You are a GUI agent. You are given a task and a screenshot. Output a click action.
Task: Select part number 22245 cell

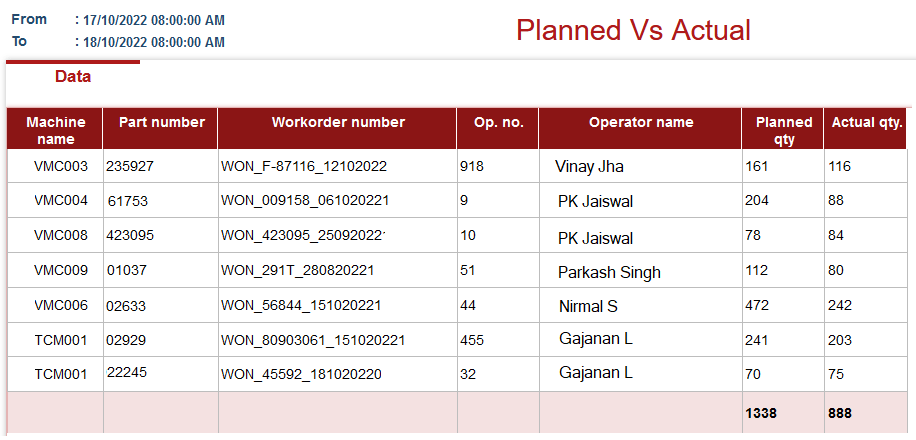pos(161,374)
